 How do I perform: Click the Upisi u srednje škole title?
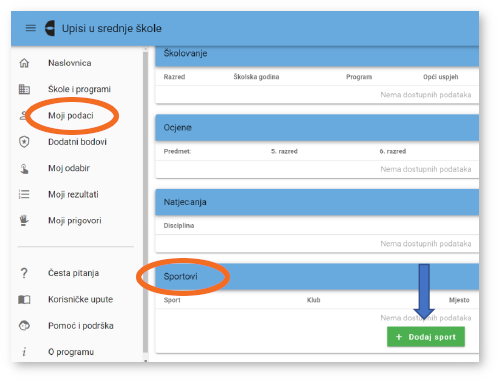click(112, 28)
